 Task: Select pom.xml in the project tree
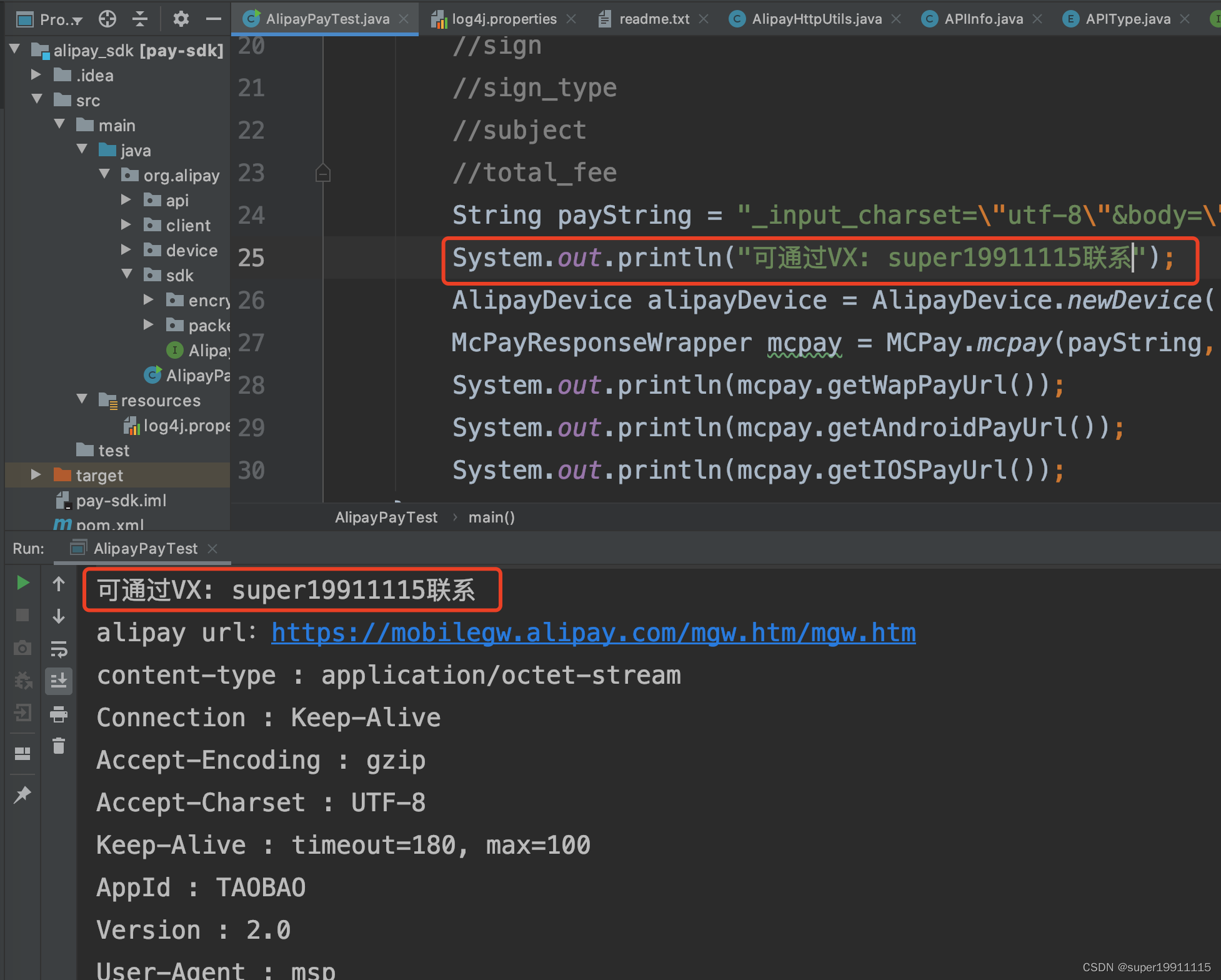(109, 525)
